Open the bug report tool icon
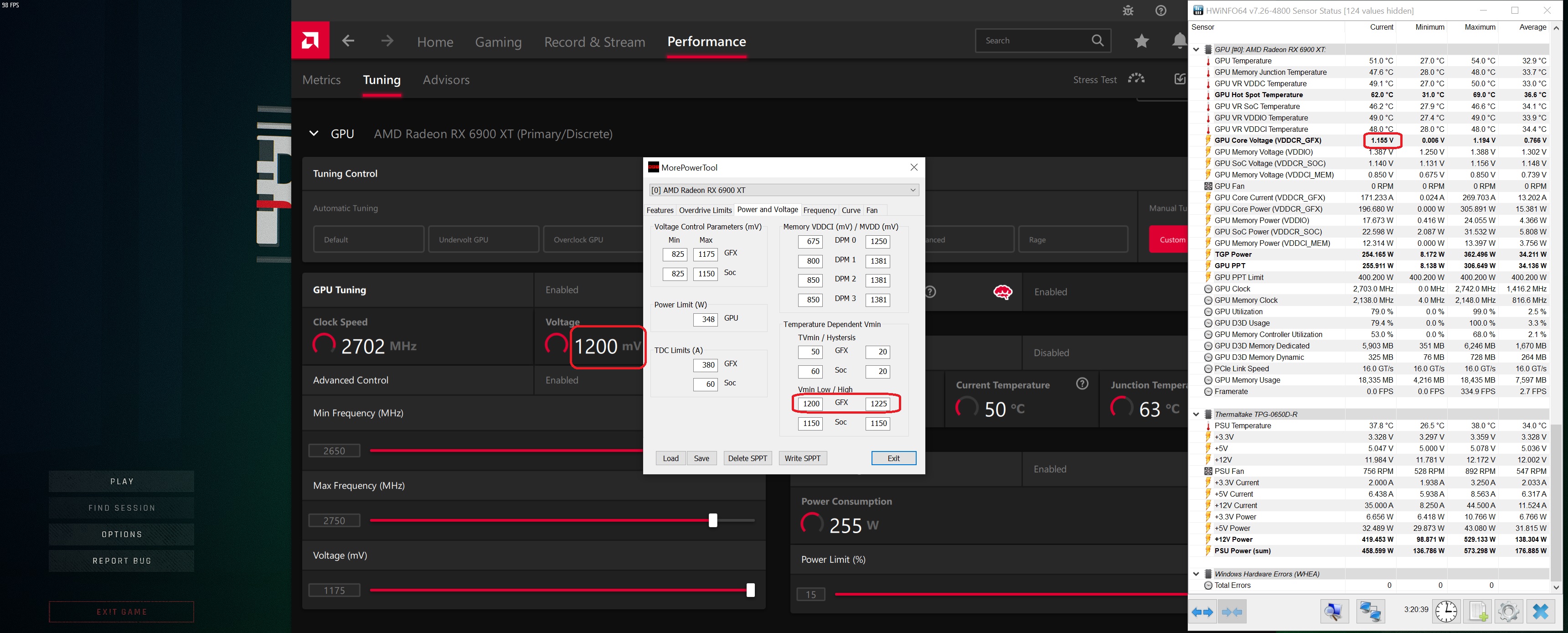Image resolution: width=1568 pixels, height=633 pixels. click(1128, 10)
